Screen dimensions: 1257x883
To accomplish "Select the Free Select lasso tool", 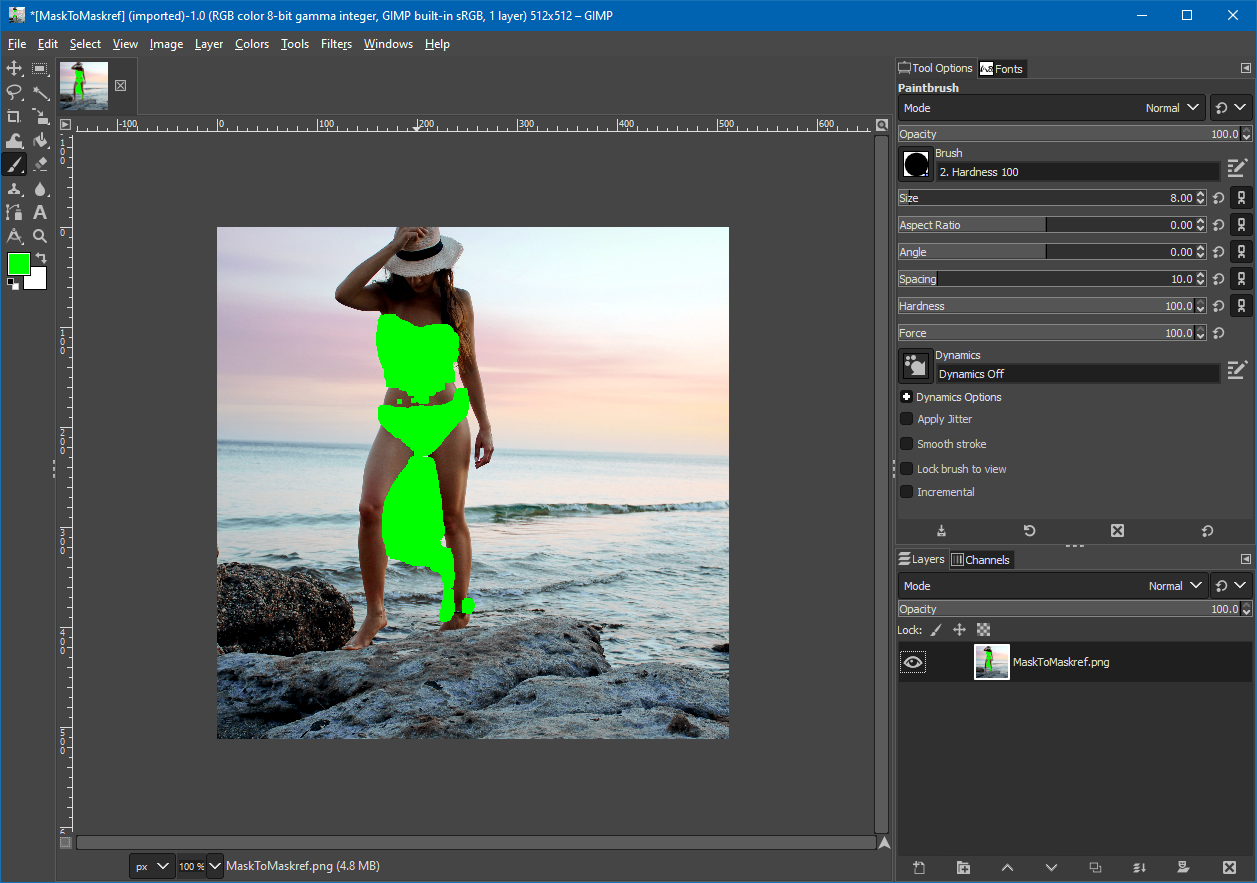I will click(x=14, y=92).
